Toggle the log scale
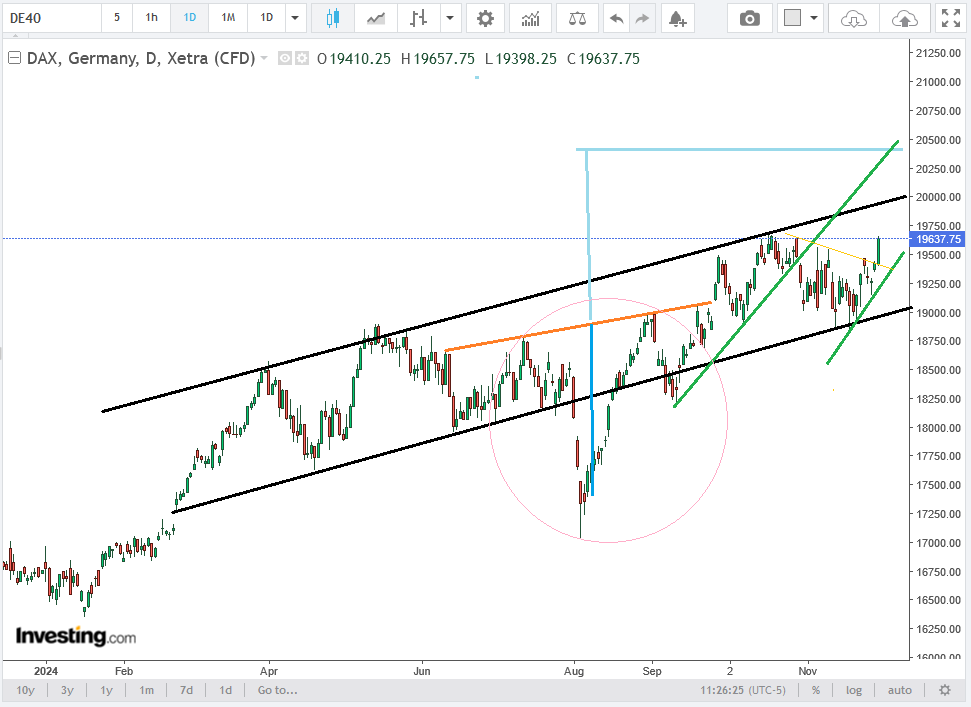Screen dimensions: 971x707 854,690
